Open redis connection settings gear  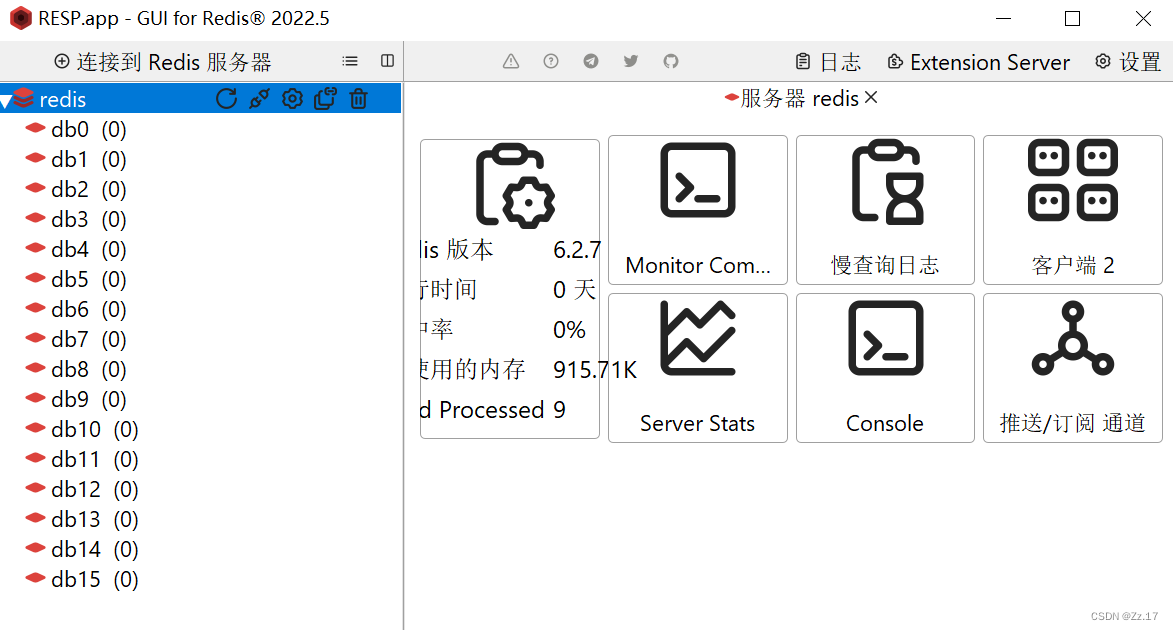point(293,99)
